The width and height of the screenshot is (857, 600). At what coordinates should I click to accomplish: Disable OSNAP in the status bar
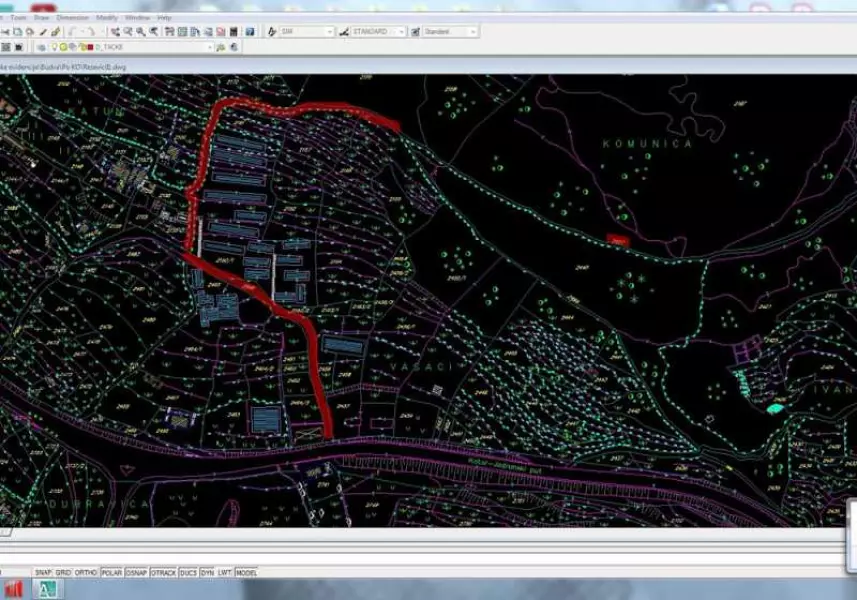[x=137, y=573]
